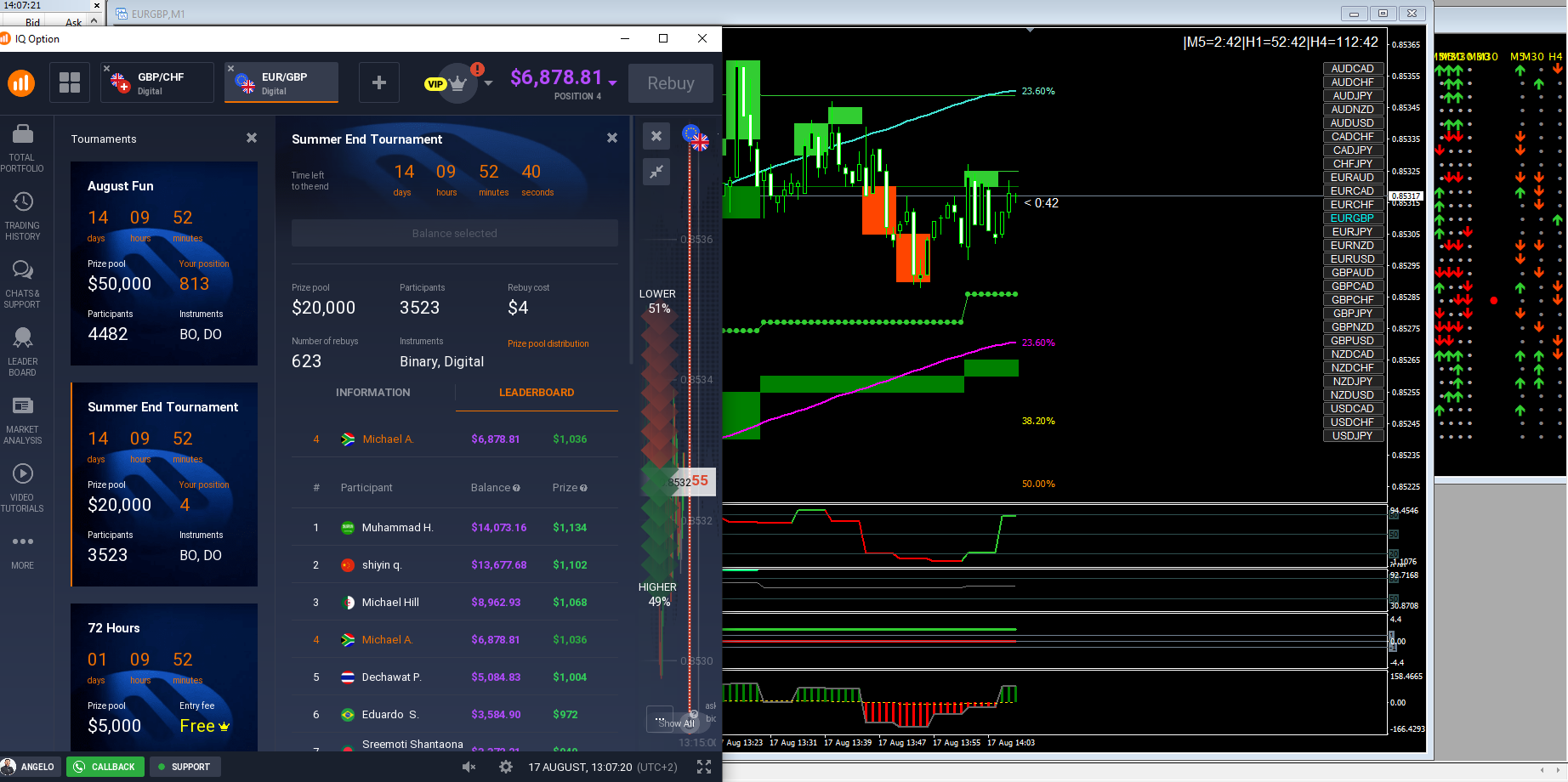Click the Balance selected button
The width and height of the screenshot is (1568, 782).
pos(455,233)
